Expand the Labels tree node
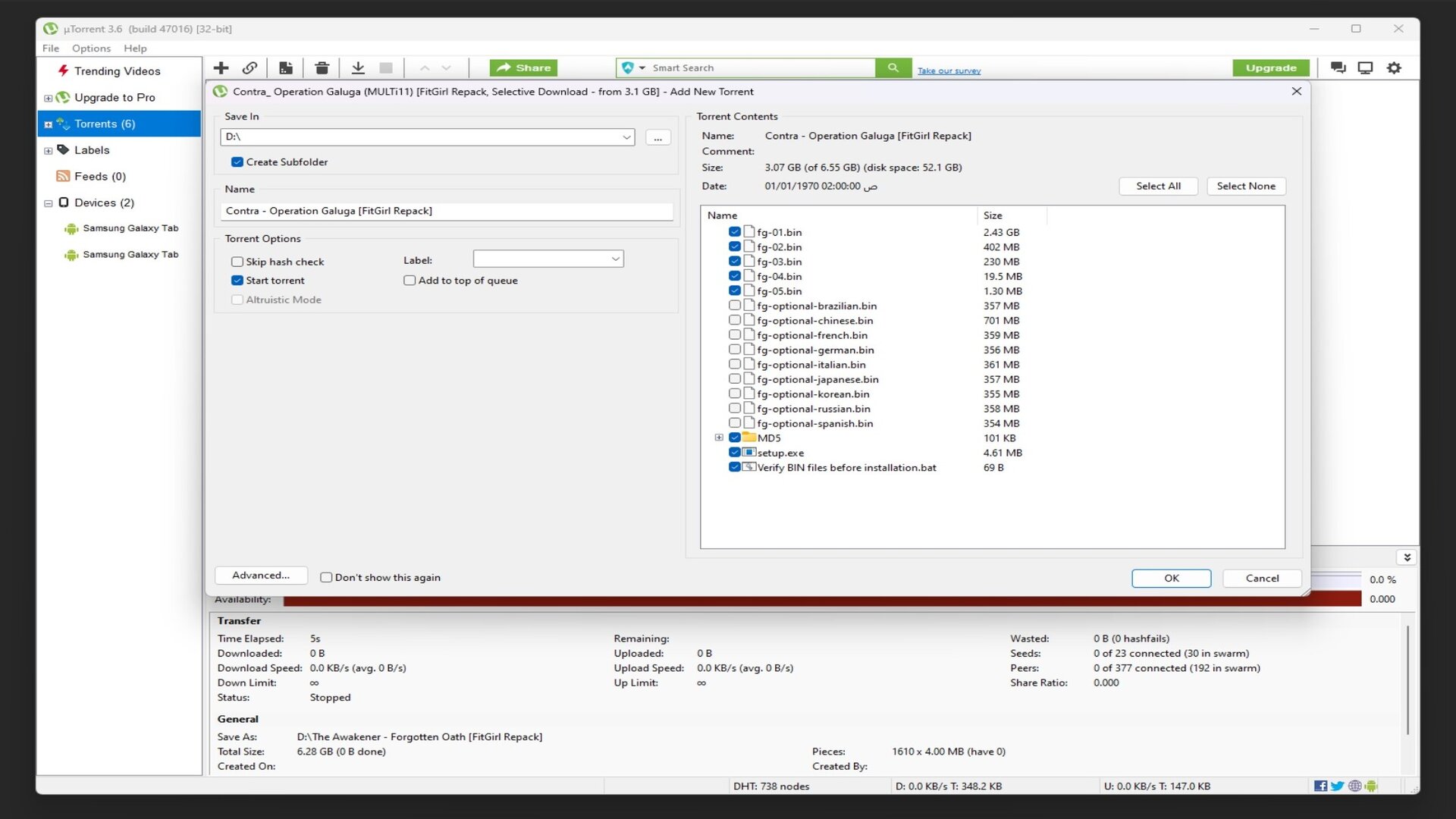This screenshot has height=819, width=1456. [x=49, y=151]
